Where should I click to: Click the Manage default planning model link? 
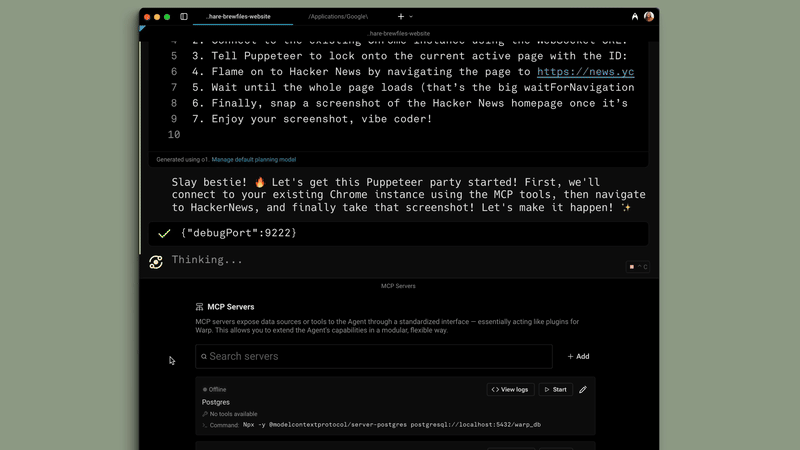[x=253, y=159]
